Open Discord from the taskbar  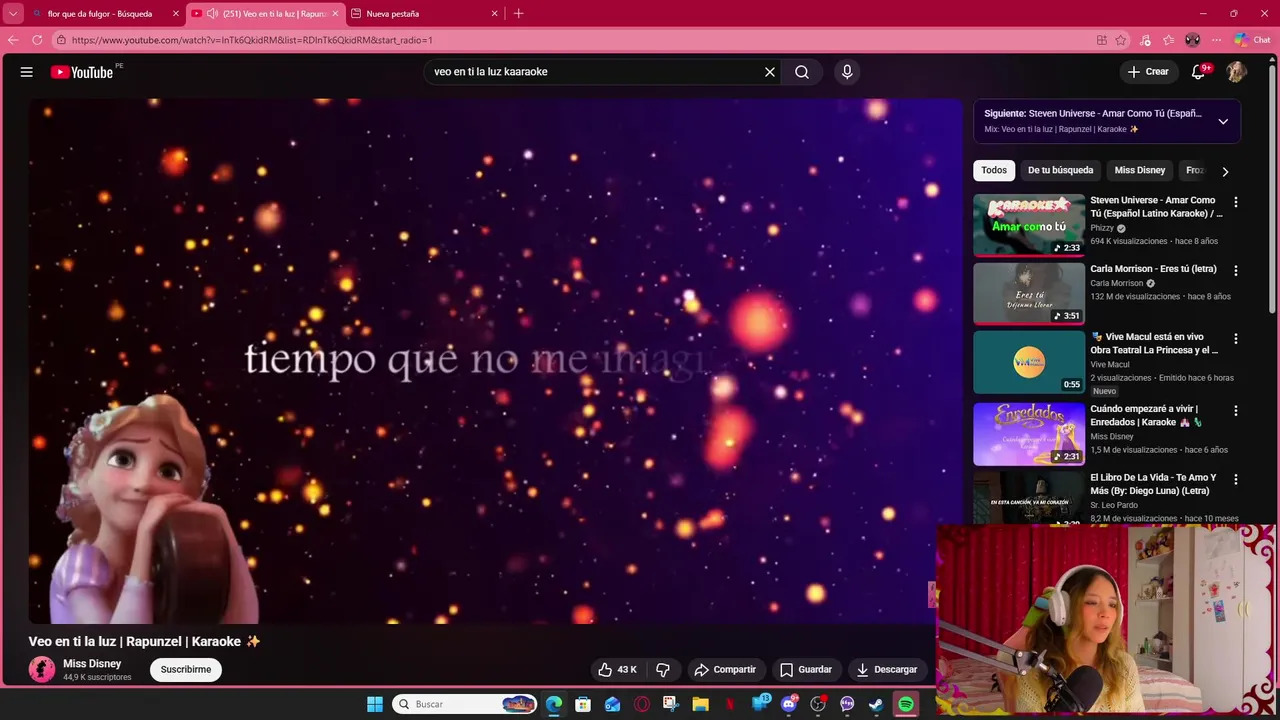click(x=789, y=704)
